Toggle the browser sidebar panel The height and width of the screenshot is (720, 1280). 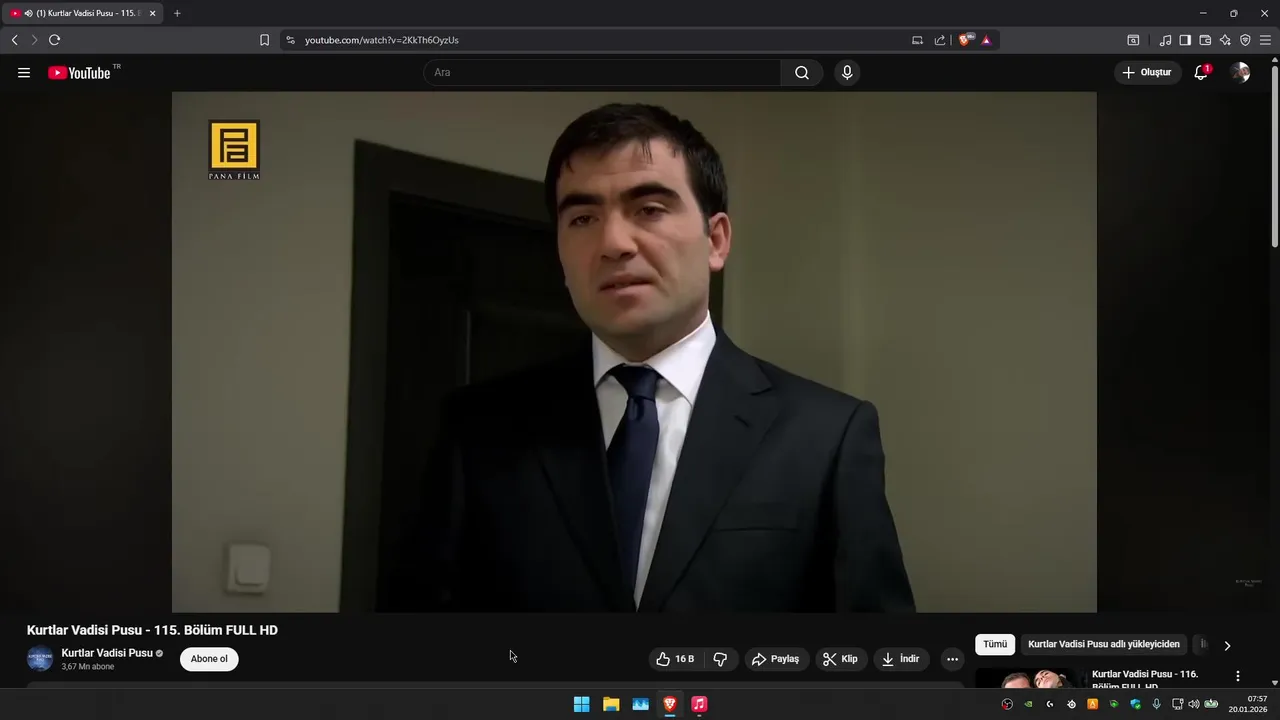[1185, 40]
